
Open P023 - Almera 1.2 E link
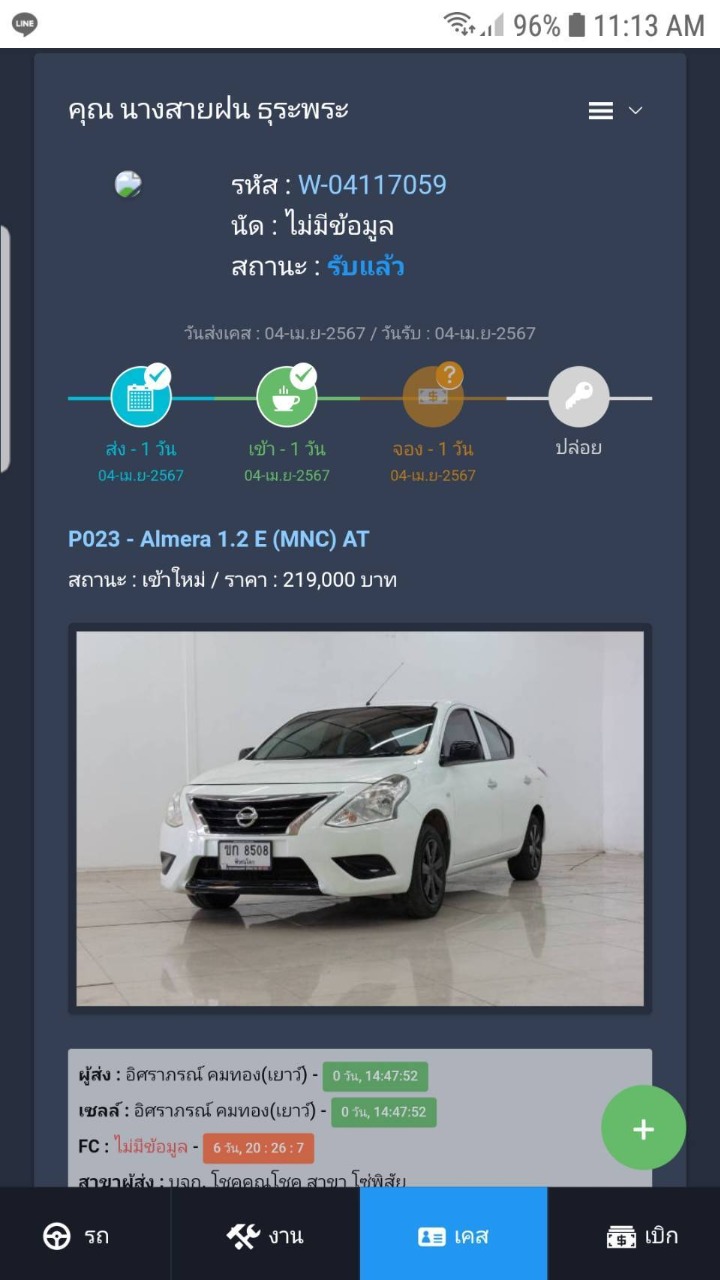tap(218, 539)
